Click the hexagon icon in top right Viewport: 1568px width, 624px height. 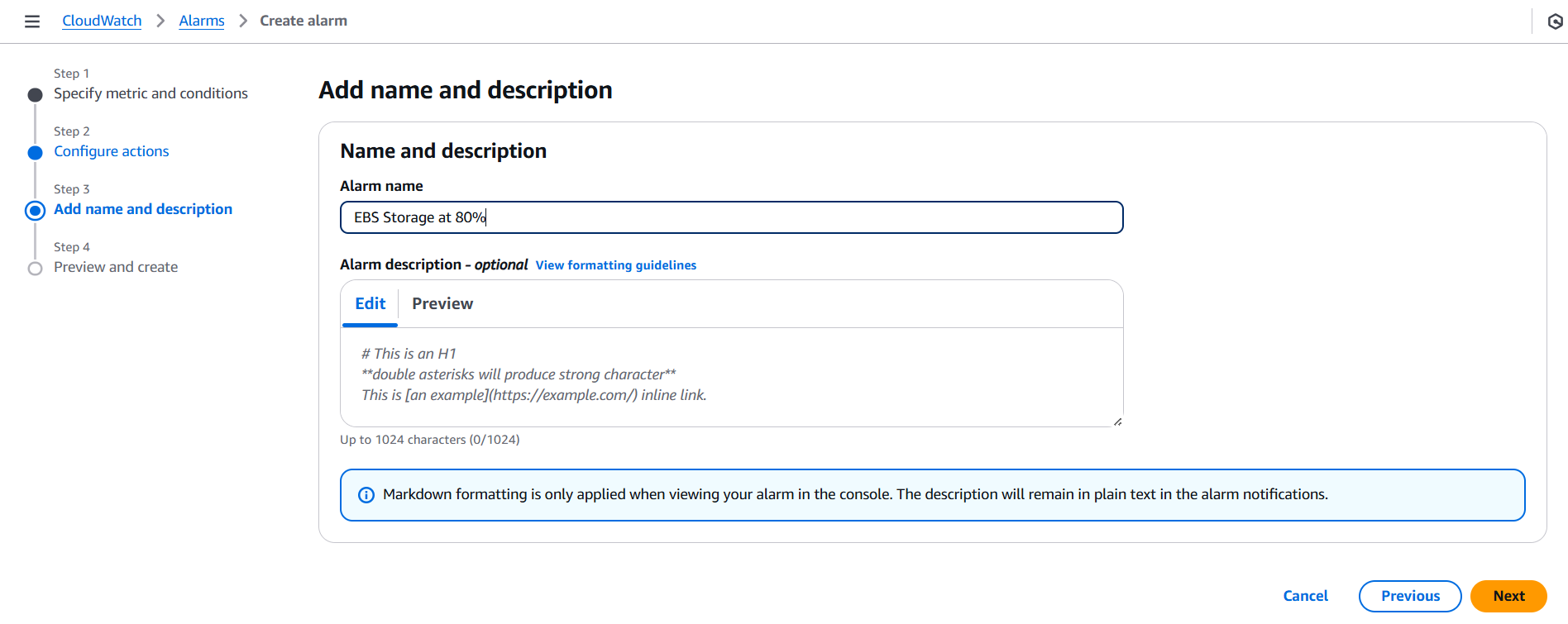1555,21
